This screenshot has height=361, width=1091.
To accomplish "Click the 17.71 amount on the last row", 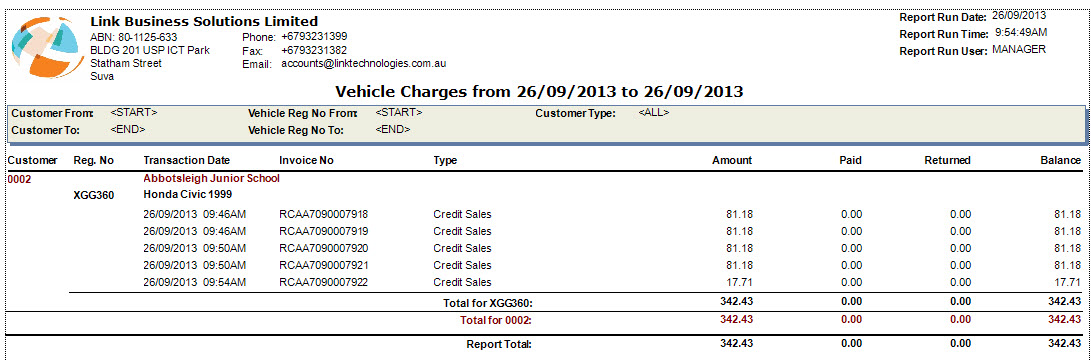I will point(740,282).
